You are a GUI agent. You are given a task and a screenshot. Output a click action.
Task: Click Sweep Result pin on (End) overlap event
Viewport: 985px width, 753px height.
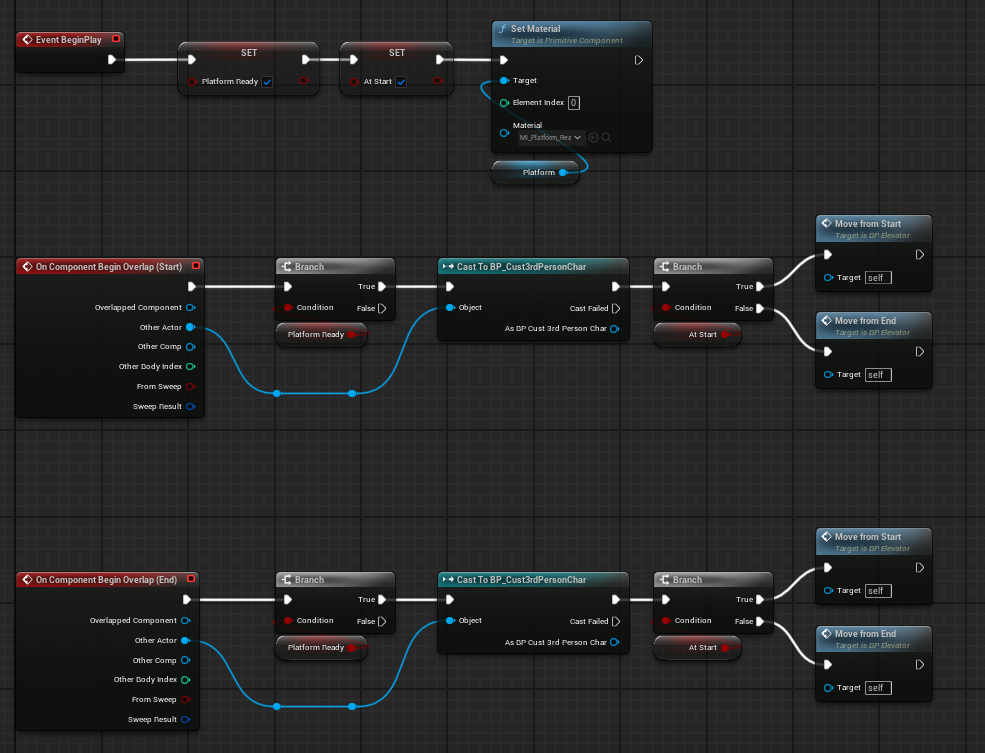pyautogui.click(x=185, y=720)
